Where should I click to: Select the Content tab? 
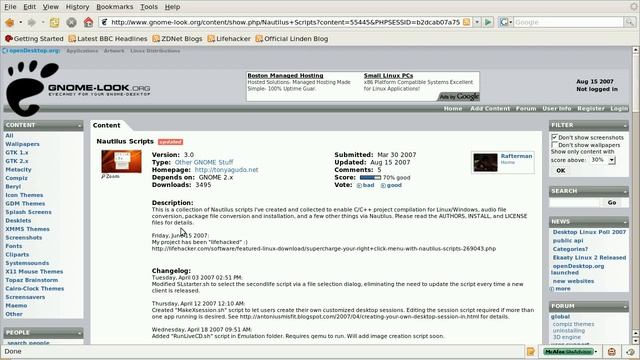click(107, 125)
